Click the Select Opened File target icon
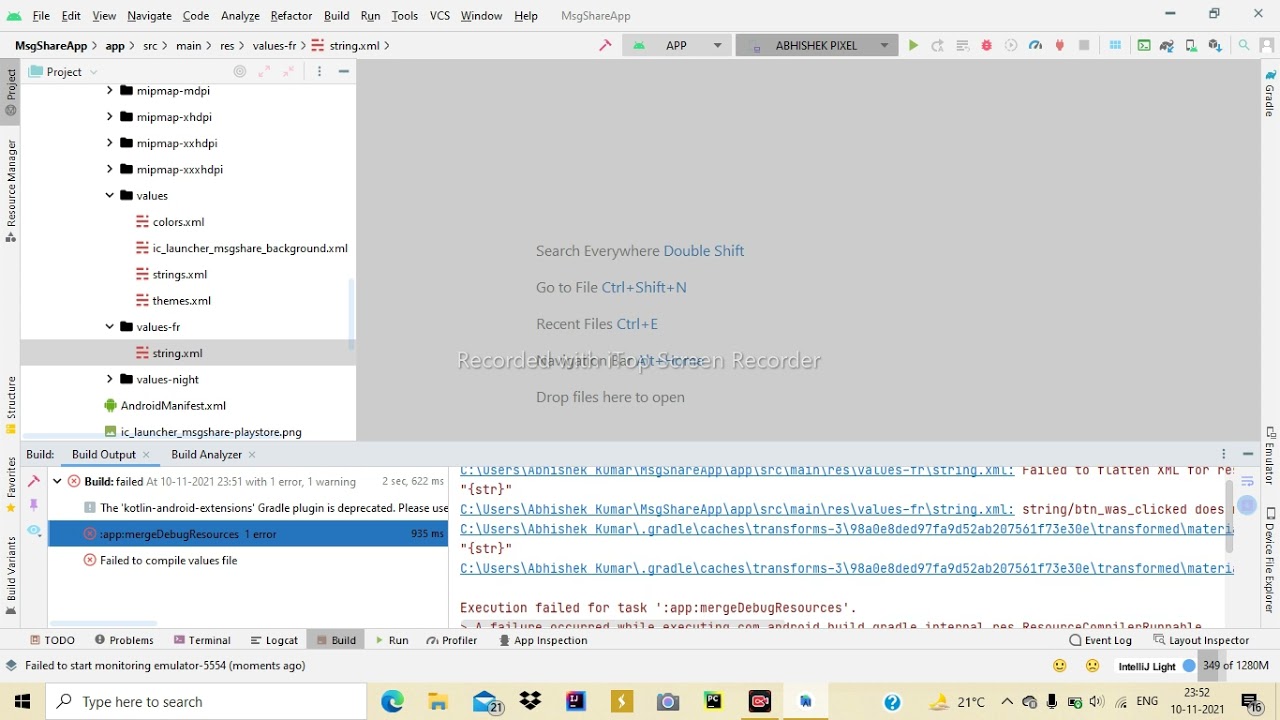 (x=240, y=71)
